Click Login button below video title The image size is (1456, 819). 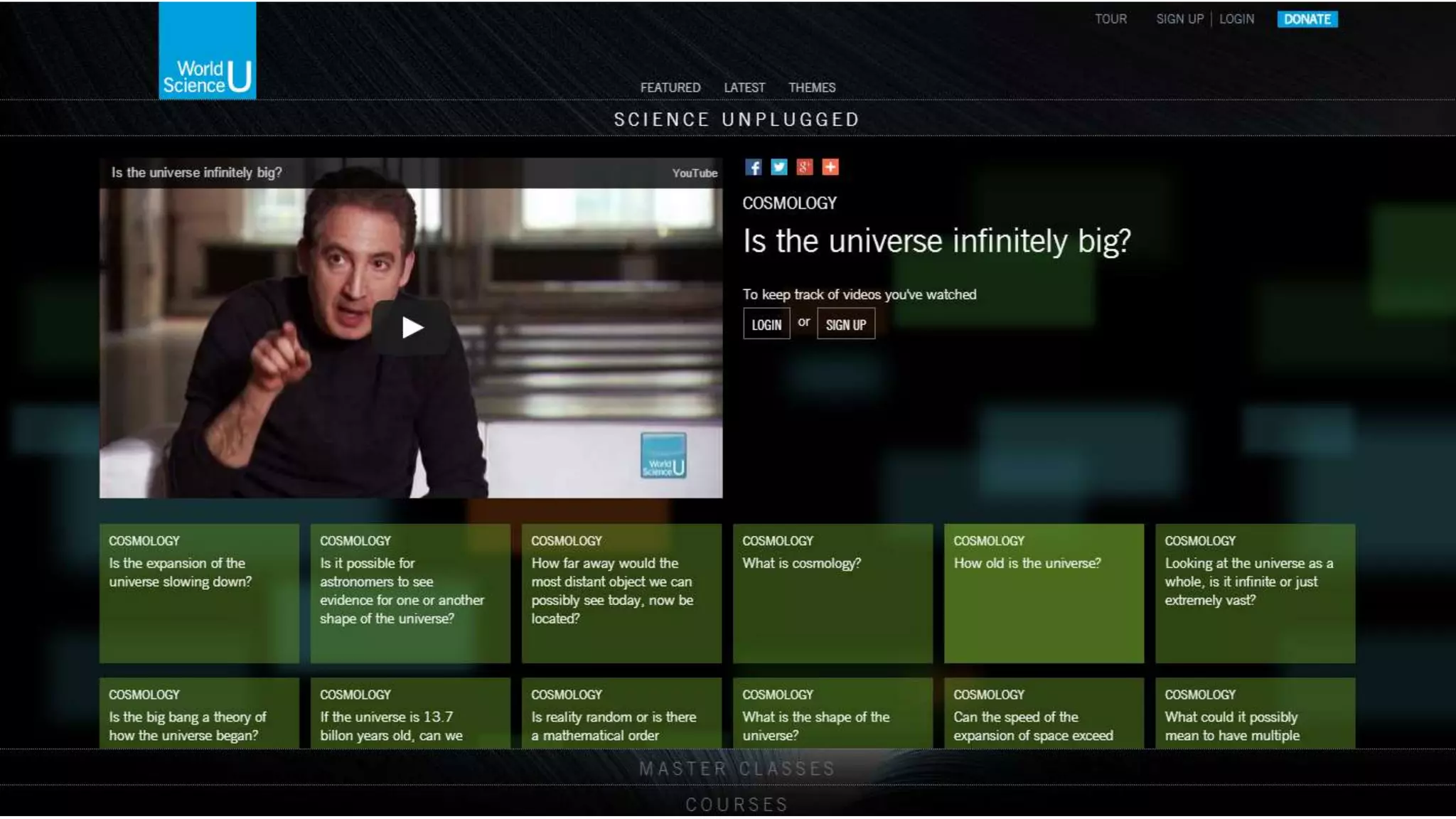click(x=766, y=324)
